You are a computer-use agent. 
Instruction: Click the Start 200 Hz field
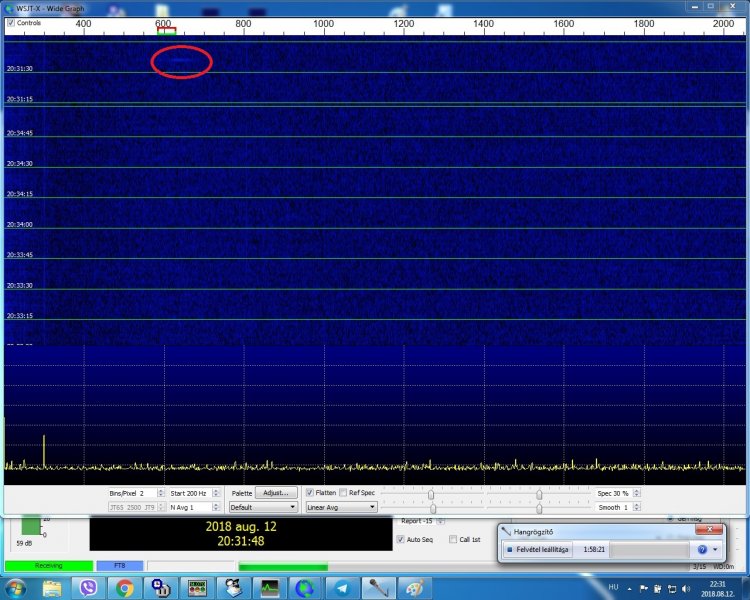190,493
